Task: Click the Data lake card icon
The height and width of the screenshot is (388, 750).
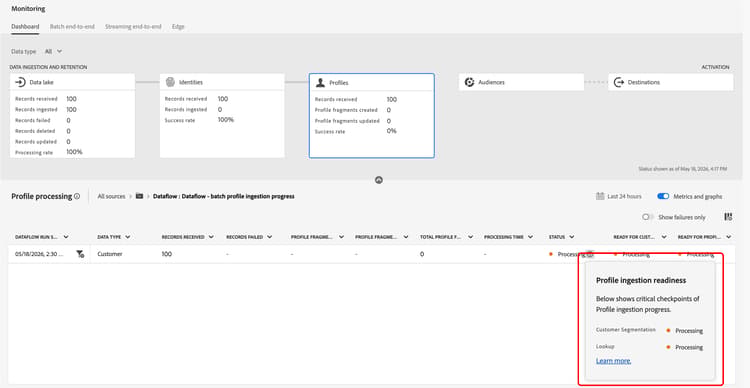Action: point(20,82)
